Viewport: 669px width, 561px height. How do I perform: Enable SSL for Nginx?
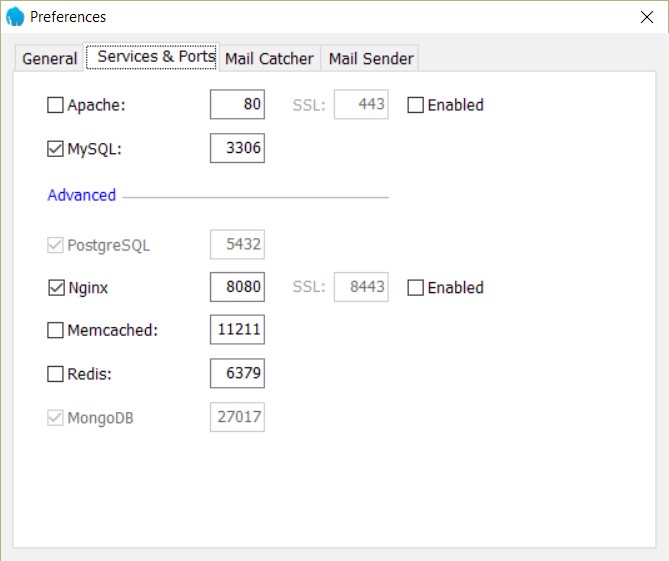pyautogui.click(x=416, y=288)
